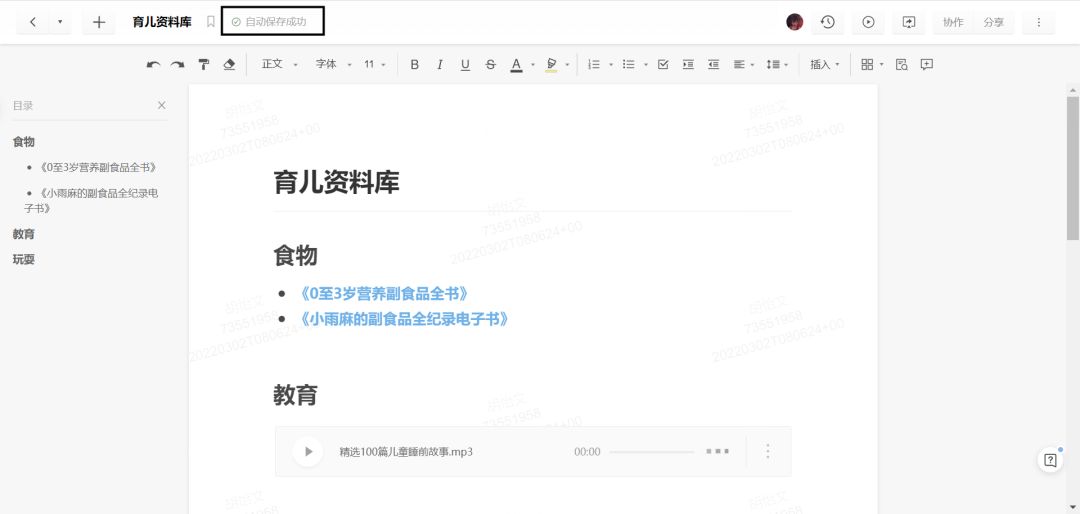1080x514 pixels.
Task: Play the 精选100篇儿童睡前故事.mp3 audio
Action: tap(308, 452)
